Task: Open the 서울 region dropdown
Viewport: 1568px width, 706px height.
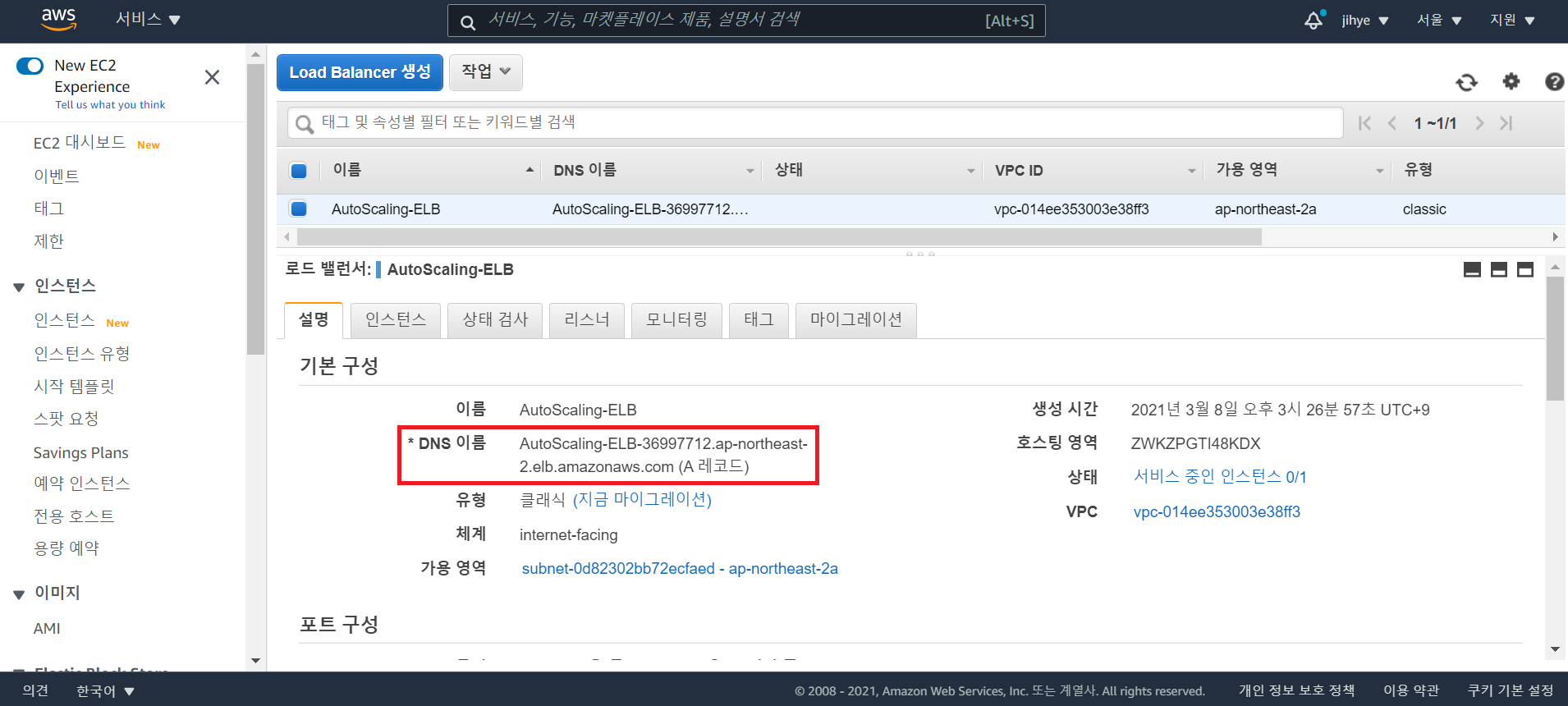Action: pyautogui.click(x=1439, y=20)
